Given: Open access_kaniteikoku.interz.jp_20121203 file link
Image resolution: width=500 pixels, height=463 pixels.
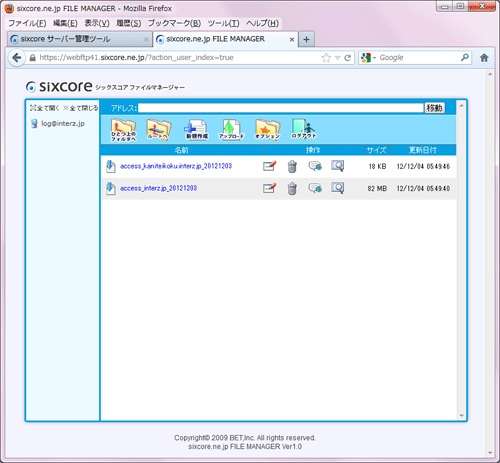Looking at the screenshot, I should coord(176,166).
